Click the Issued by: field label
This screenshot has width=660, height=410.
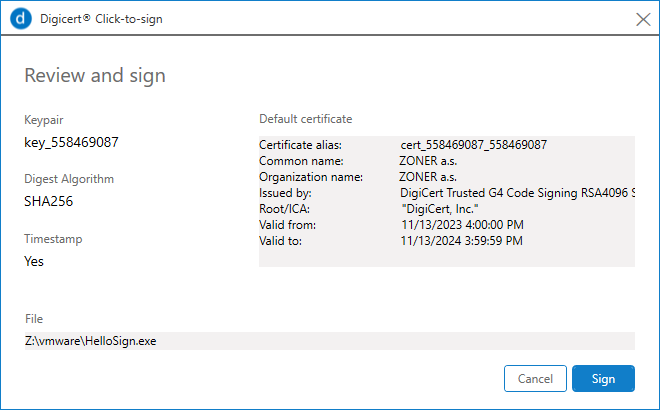click(285, 193)
